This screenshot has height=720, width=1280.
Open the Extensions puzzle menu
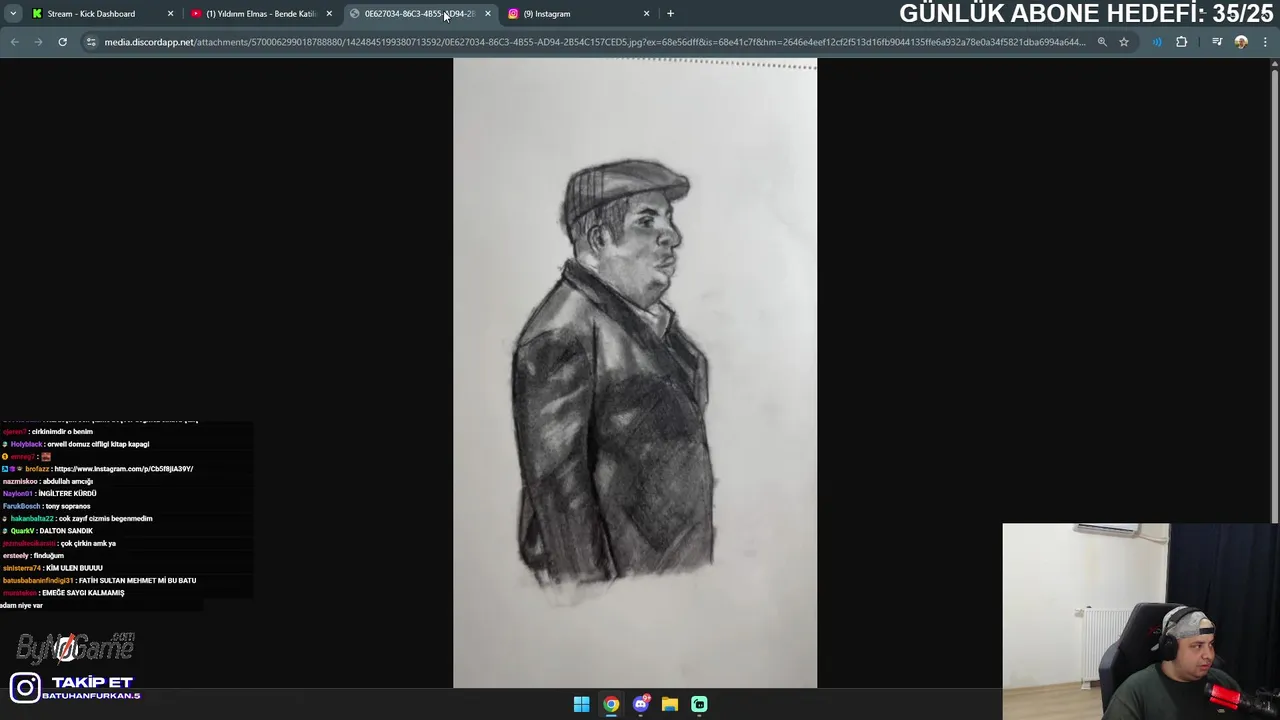click(x=1181, y=42)
